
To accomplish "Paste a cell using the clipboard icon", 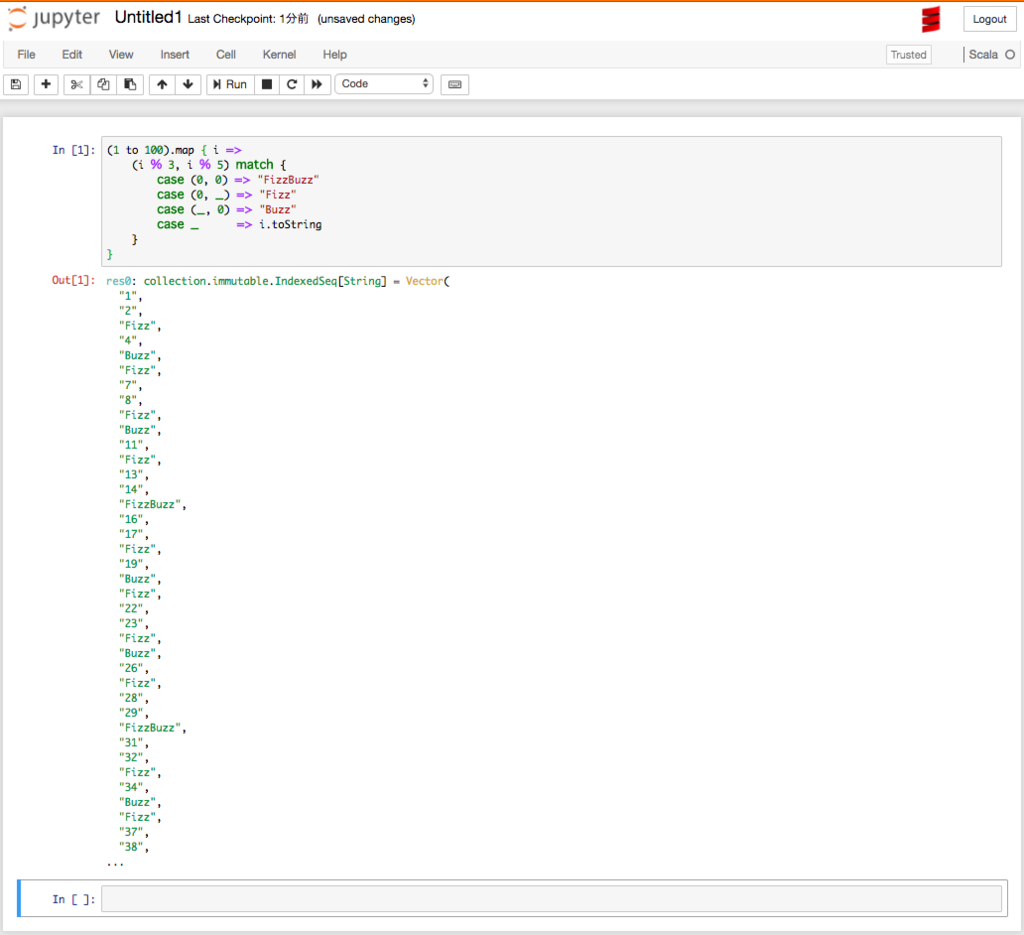I will [x=129, y=84].
